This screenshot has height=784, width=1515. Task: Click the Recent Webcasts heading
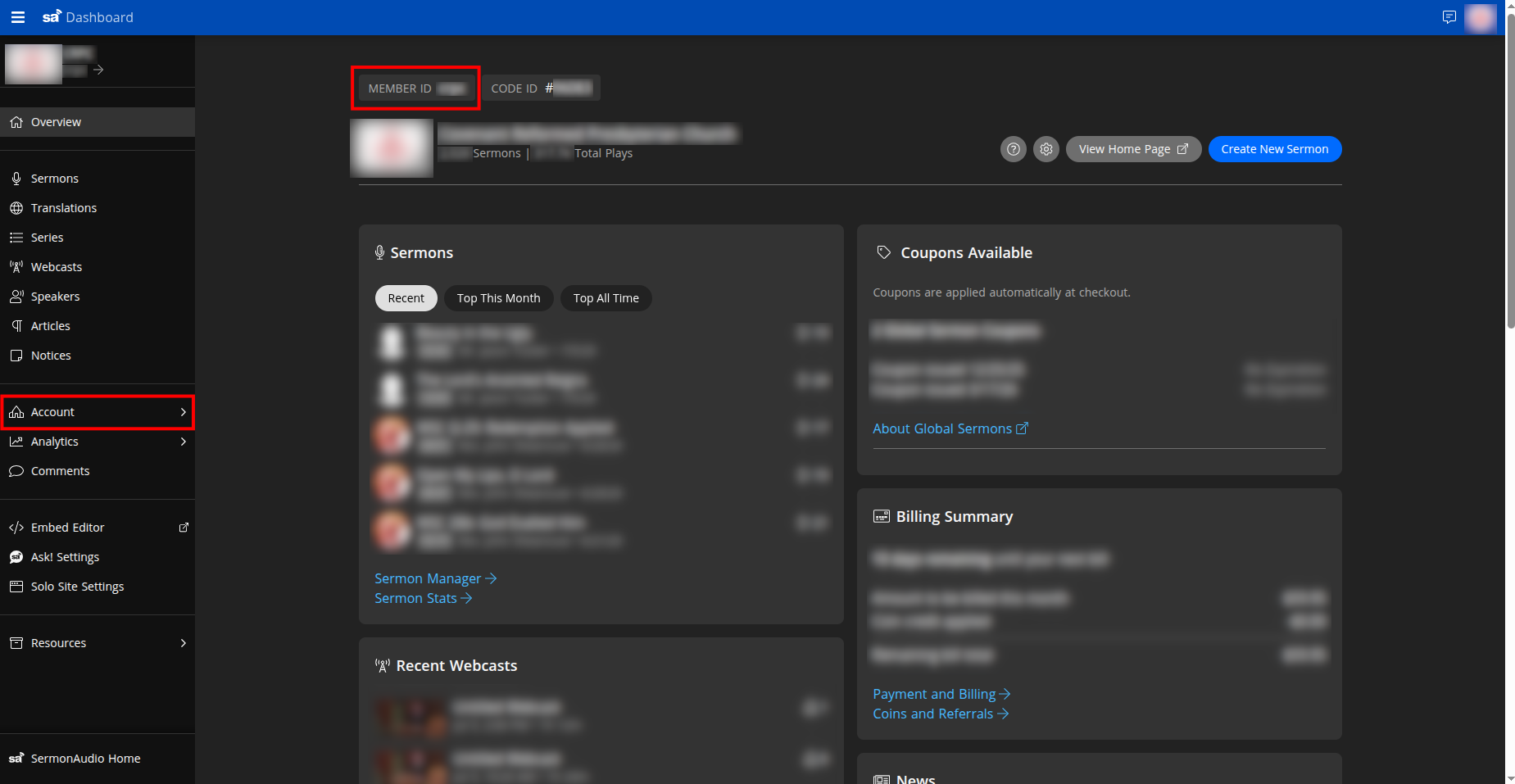pos(456,665)
